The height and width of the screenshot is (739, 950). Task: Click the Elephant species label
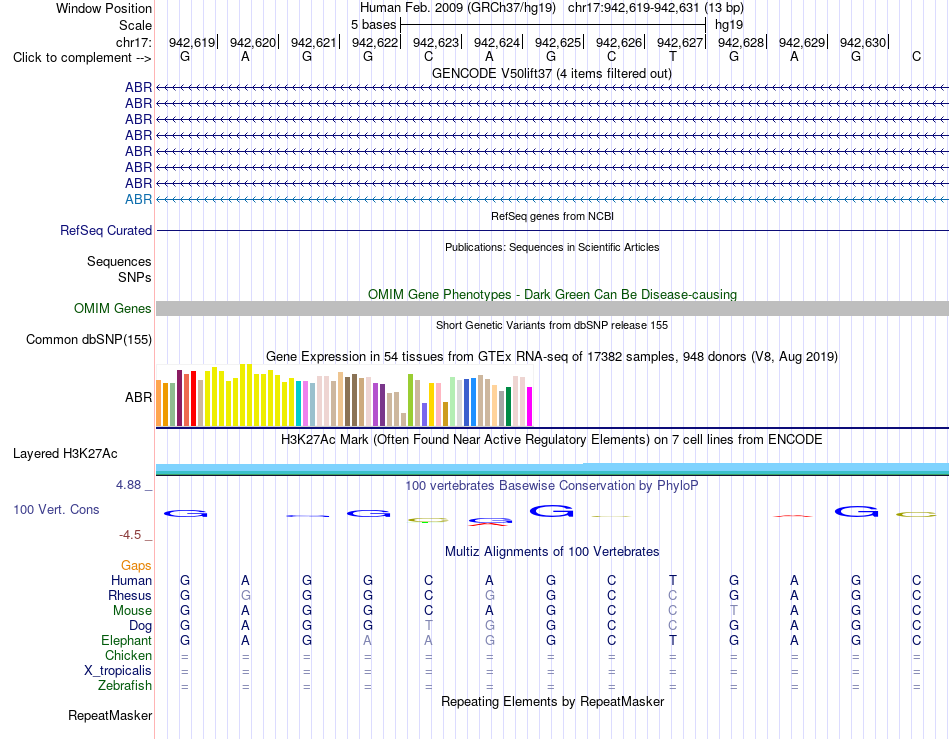[126, 640]
